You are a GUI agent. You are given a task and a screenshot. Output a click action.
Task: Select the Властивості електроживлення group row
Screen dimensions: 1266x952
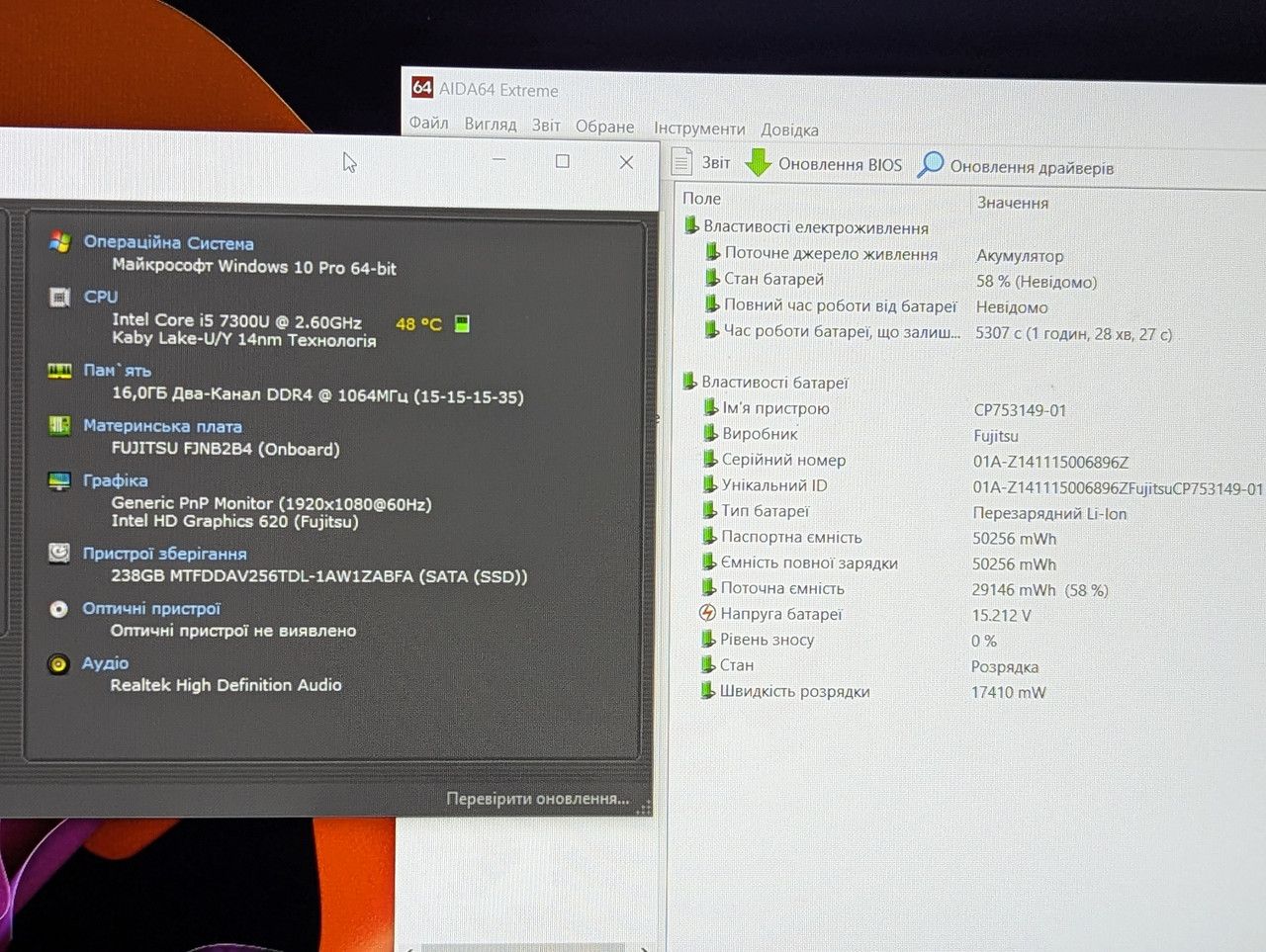(807, 227)
